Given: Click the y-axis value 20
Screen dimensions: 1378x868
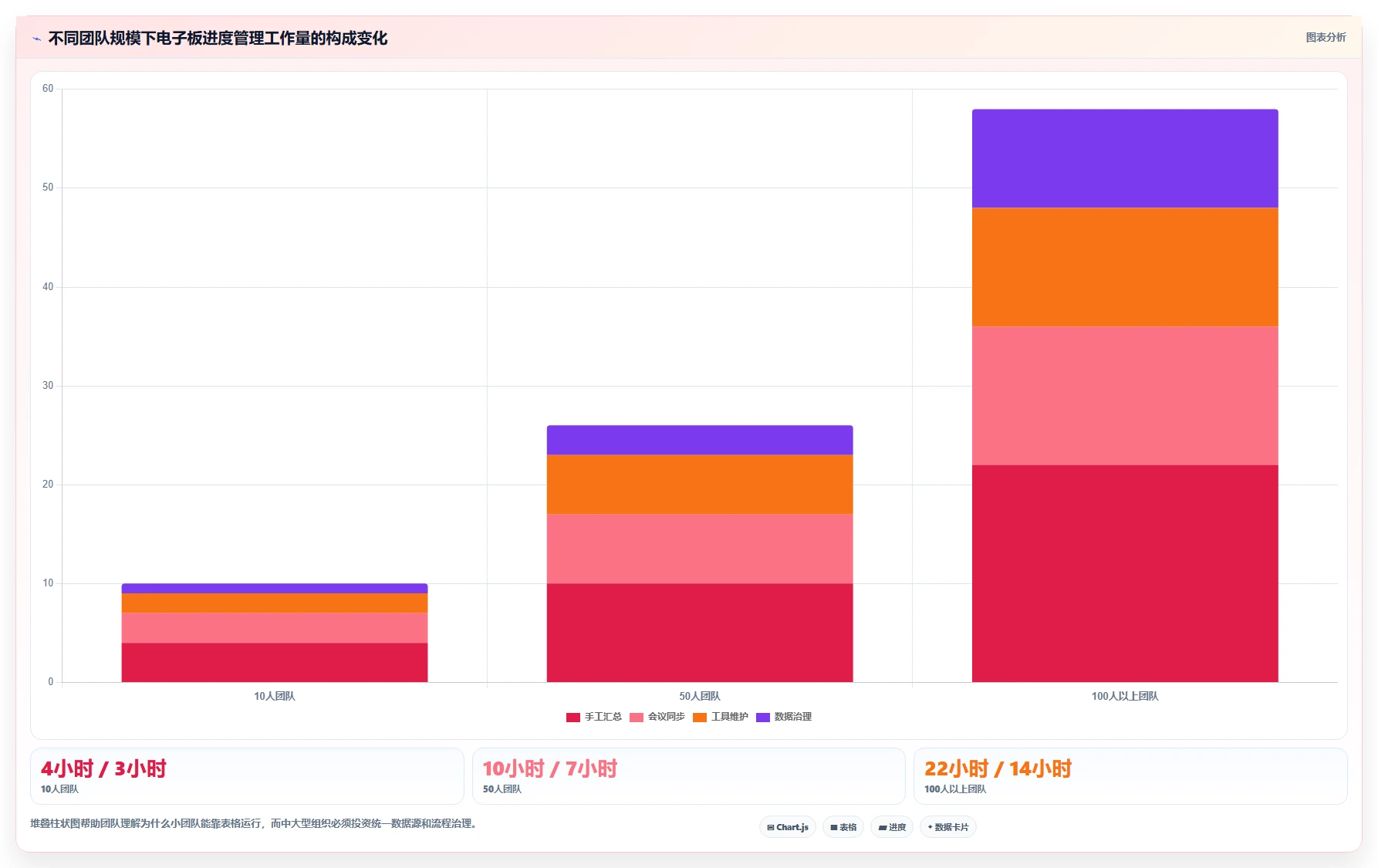Looking at the screenshot, I should 48,485.
